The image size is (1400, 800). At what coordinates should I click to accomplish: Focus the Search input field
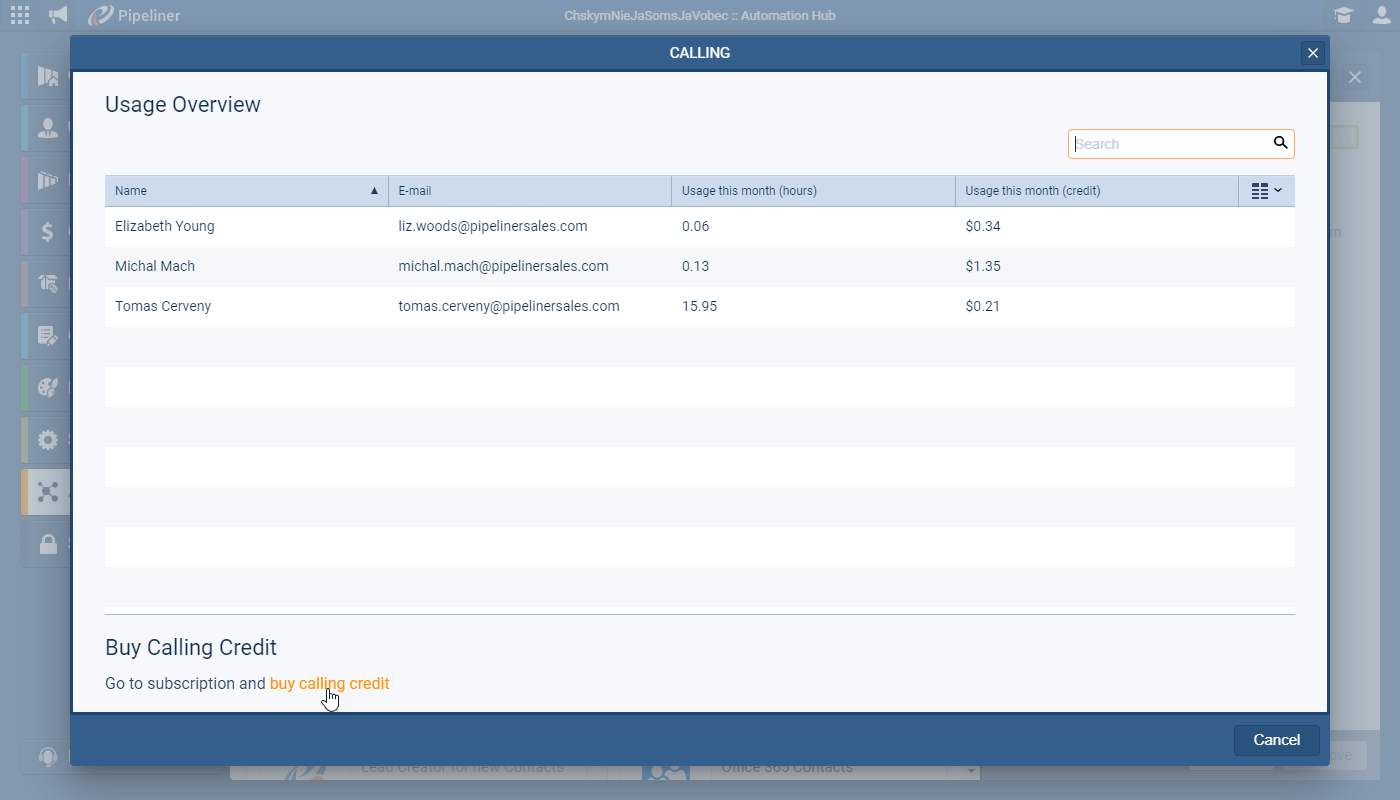1168,144
